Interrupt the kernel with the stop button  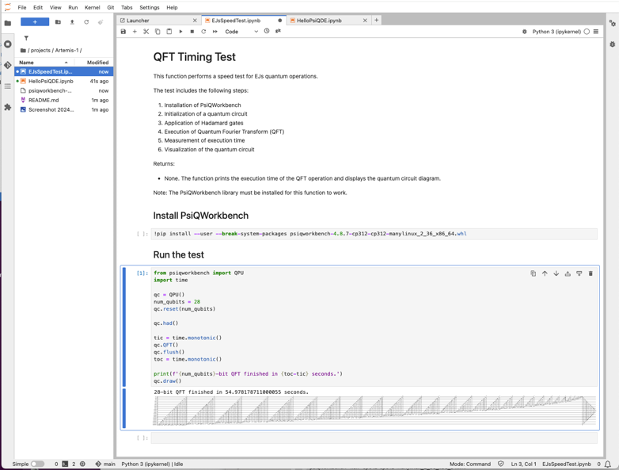[x=192, y=31]
